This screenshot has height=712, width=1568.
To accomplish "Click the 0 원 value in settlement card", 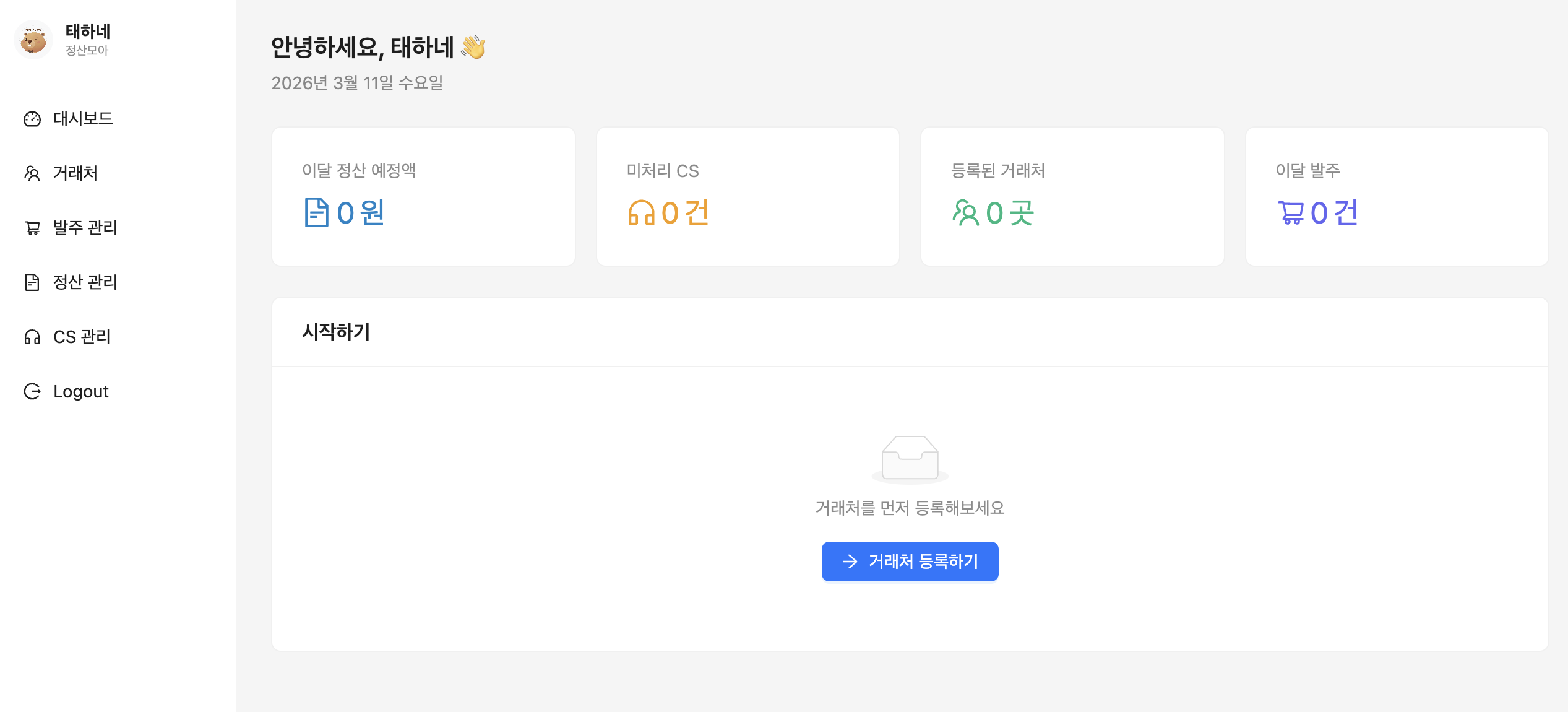I will point(361,213).
